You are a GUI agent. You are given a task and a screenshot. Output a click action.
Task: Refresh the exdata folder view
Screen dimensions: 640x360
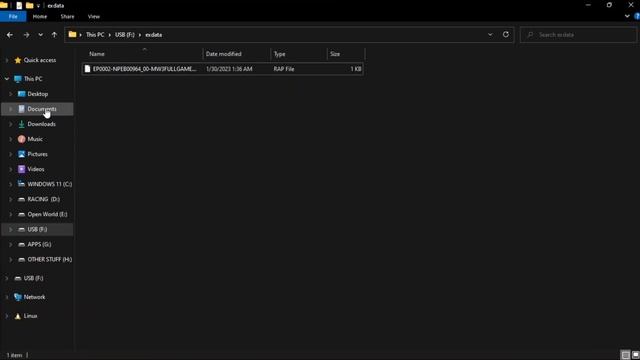click(506, 35)
